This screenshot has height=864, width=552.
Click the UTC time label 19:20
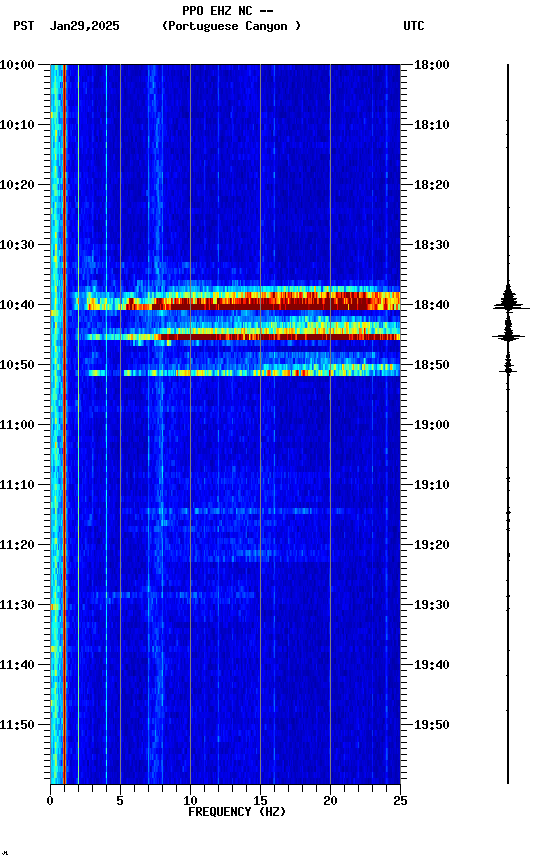tap(432, 545)
